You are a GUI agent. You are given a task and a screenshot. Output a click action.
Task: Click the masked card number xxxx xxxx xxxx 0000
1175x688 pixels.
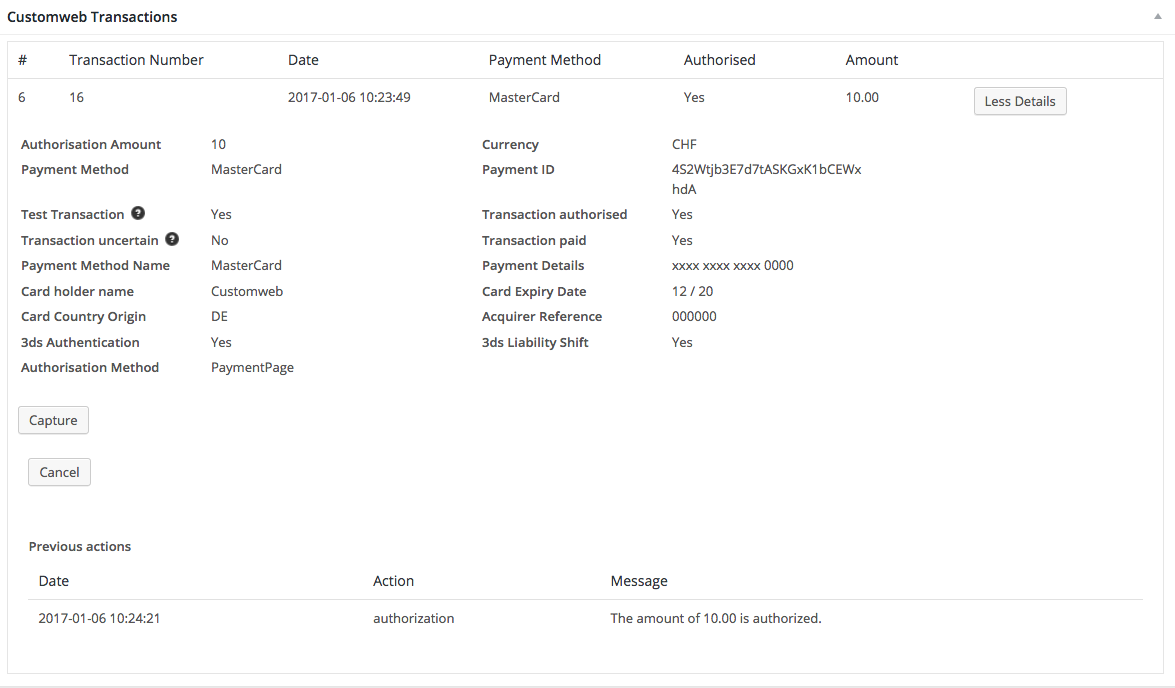point(732,266)
